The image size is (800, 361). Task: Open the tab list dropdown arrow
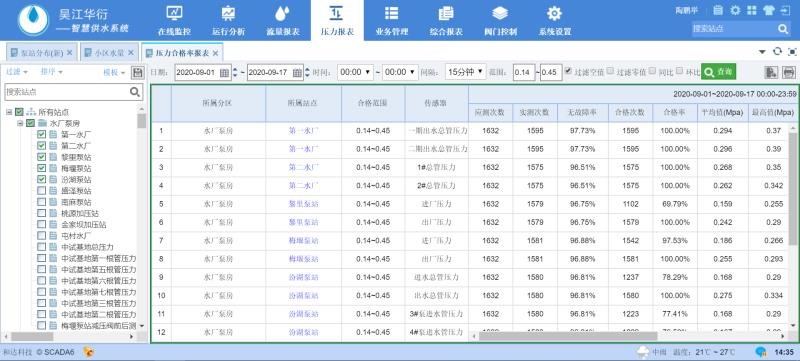pyautogui.click(x=762, y=51)
